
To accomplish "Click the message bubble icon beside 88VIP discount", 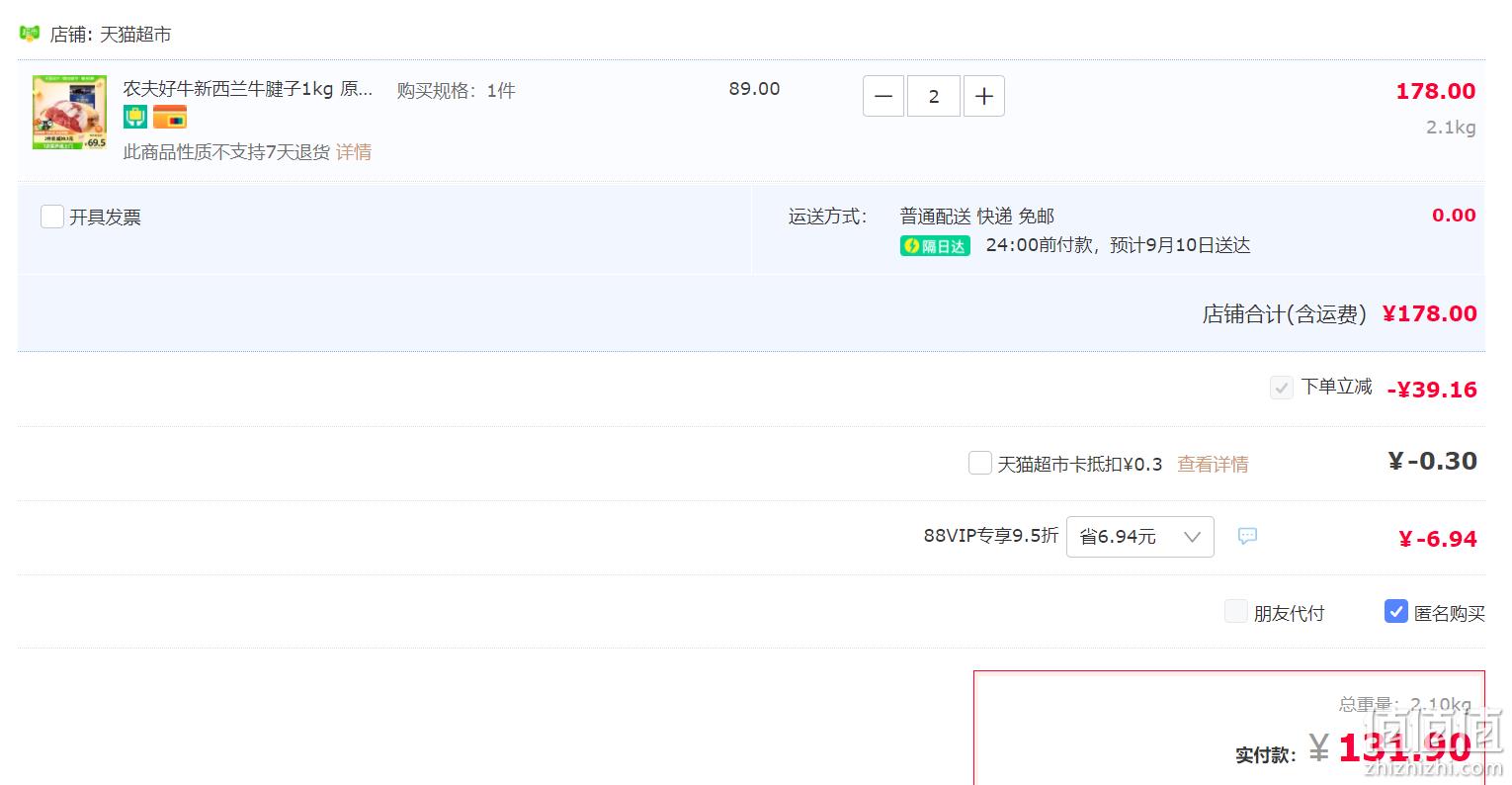I will (1248, 536).
